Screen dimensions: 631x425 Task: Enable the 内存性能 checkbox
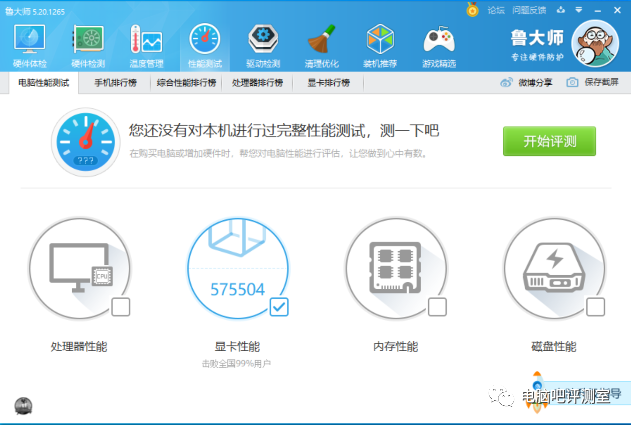click(x=437, y=307)
